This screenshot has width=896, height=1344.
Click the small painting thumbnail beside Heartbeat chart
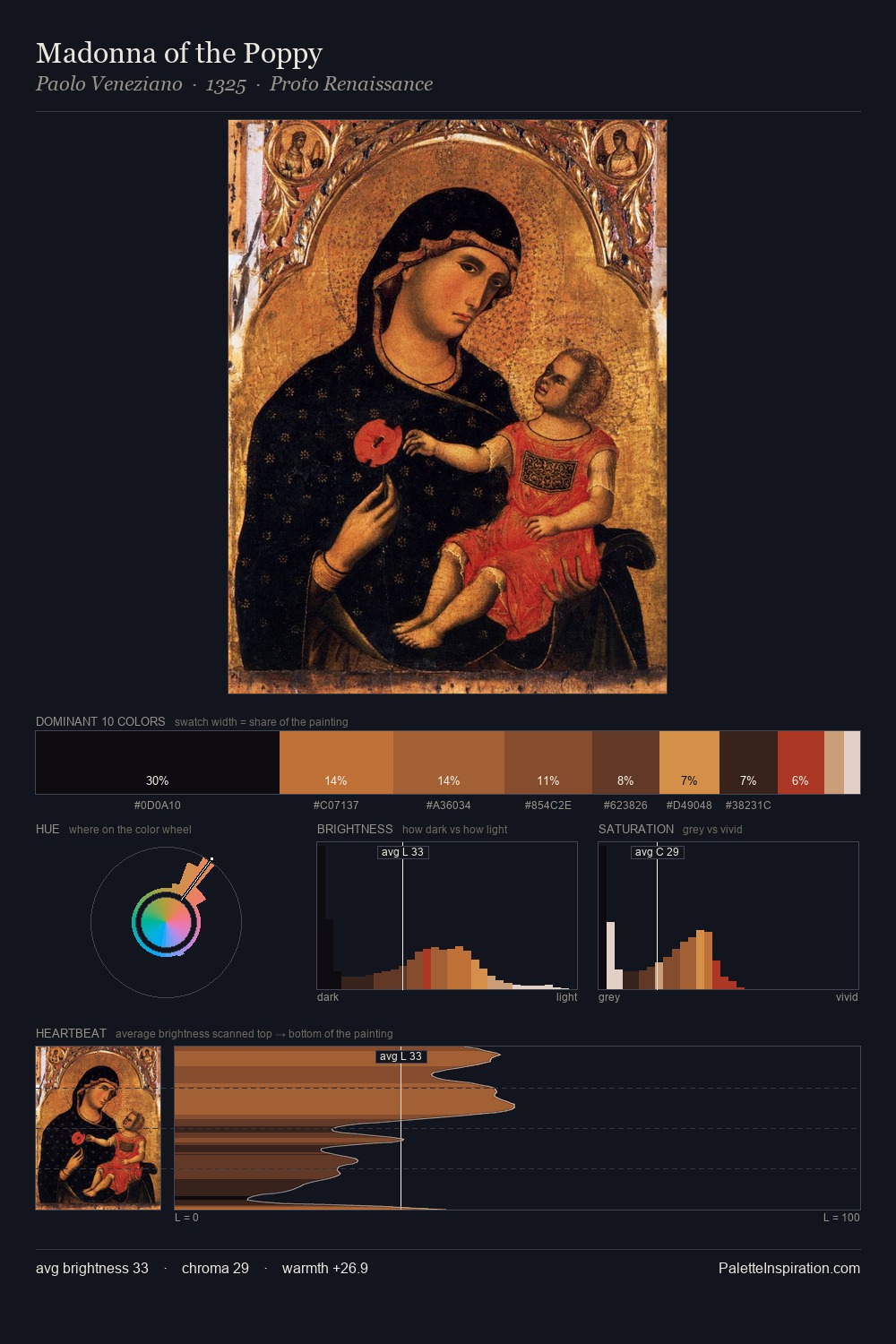[99, 1128]
